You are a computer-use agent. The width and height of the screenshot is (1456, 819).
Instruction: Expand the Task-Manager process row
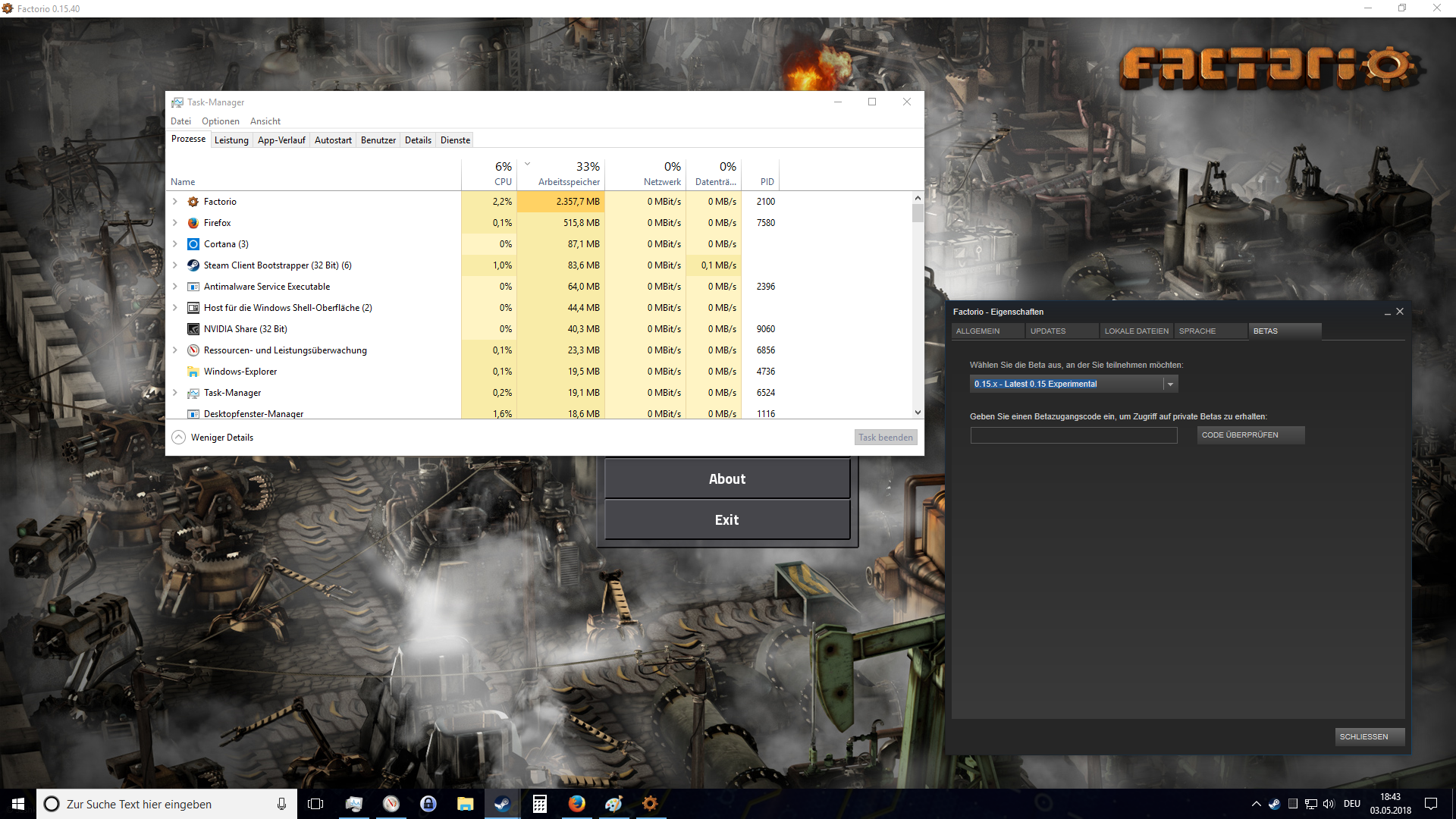click(175, 393)
